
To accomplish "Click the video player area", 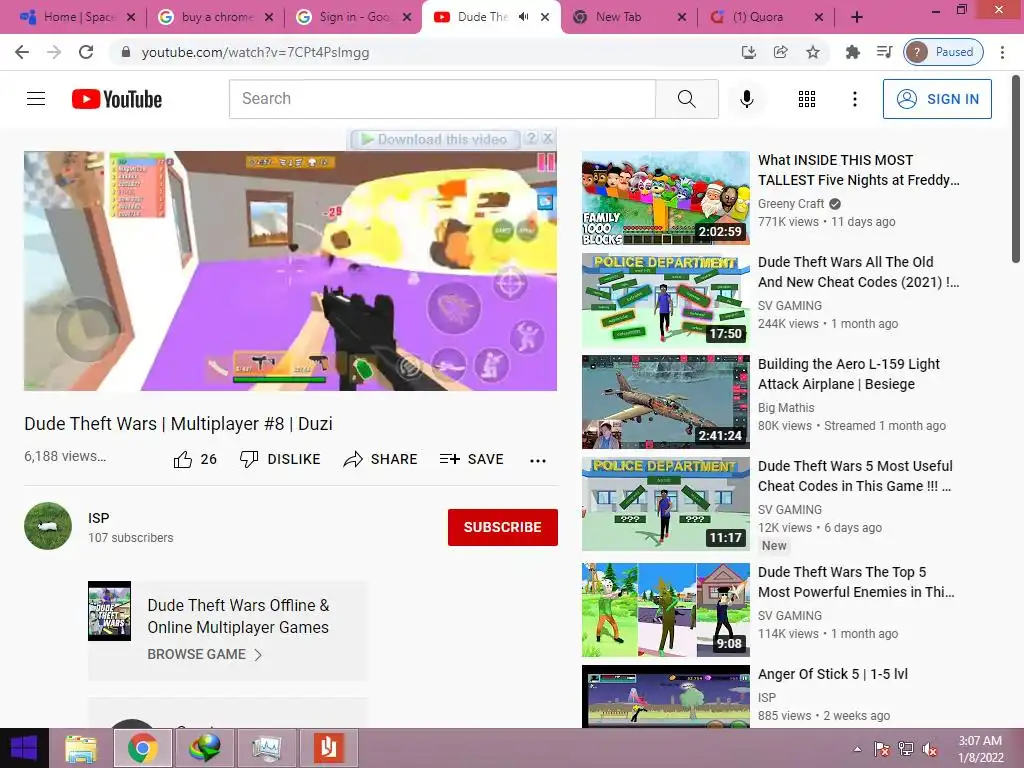I will tap(290, 271).
